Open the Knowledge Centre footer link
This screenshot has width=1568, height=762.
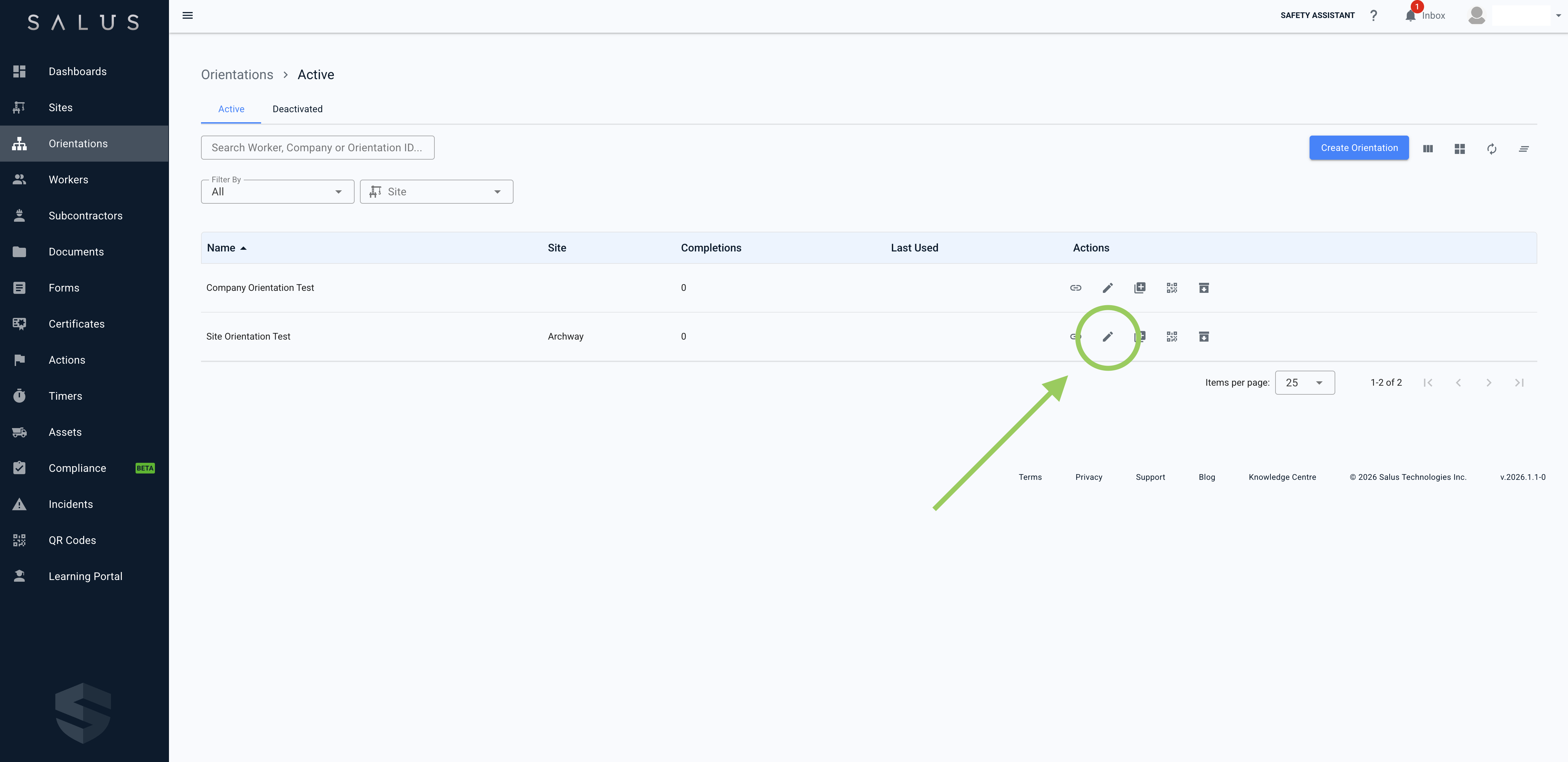pos(1282,477)
